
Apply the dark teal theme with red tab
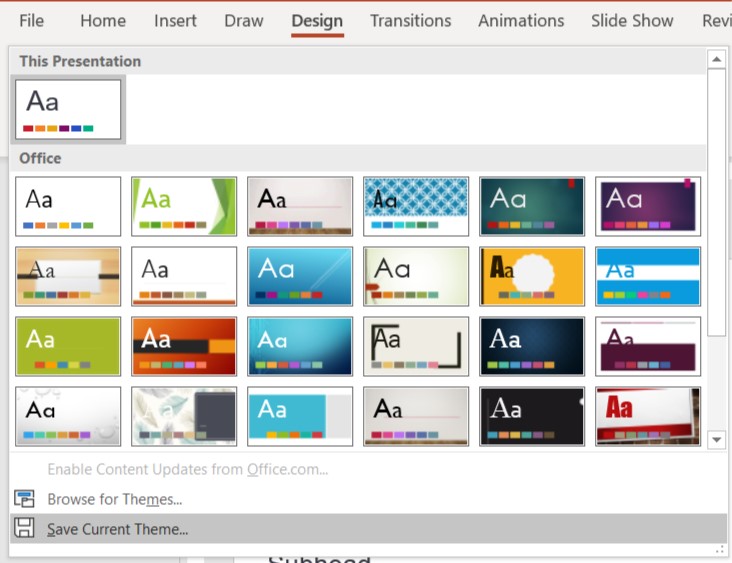(532, 206)
